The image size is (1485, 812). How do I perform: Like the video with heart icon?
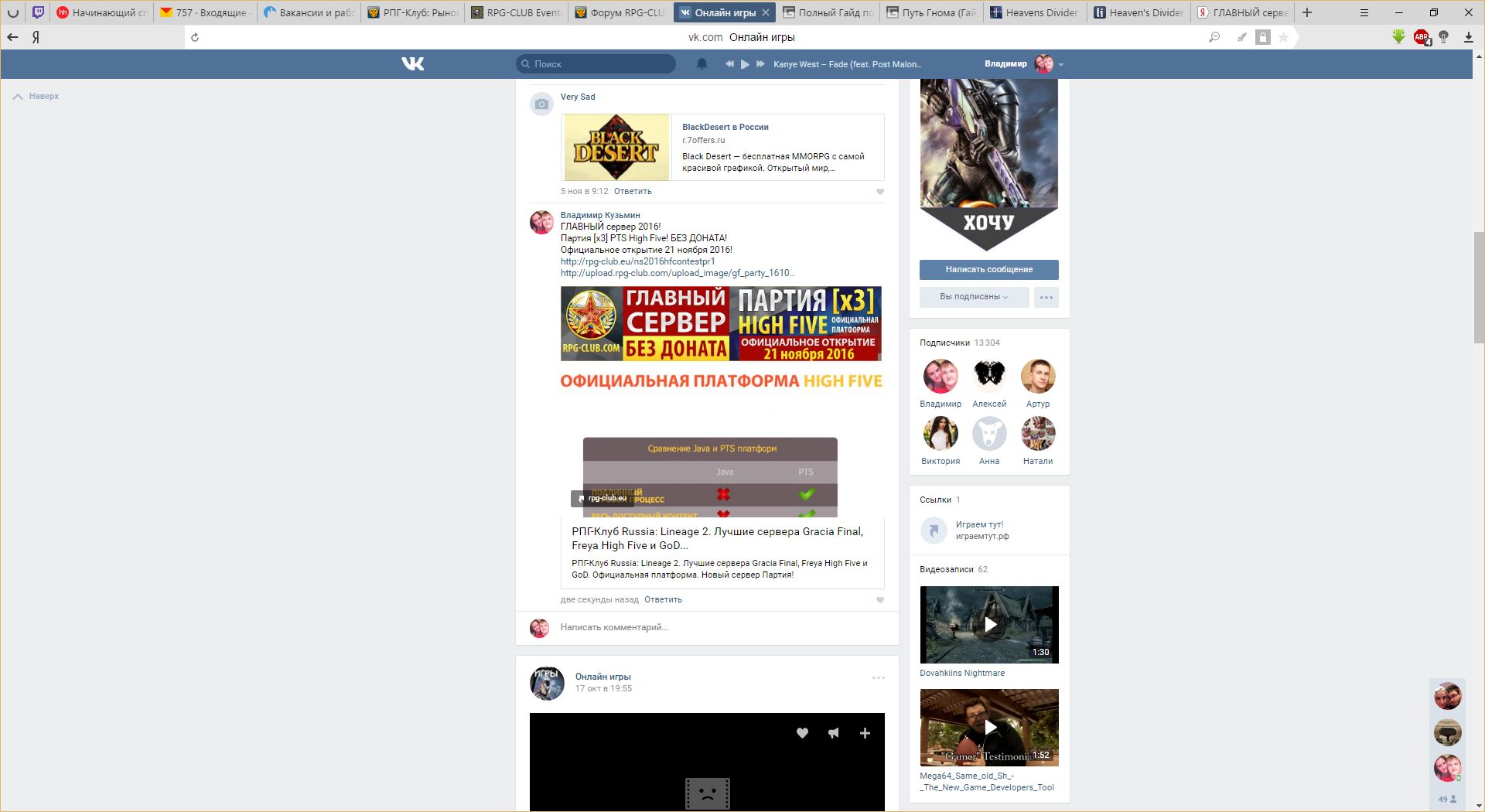tap(802, 733)
